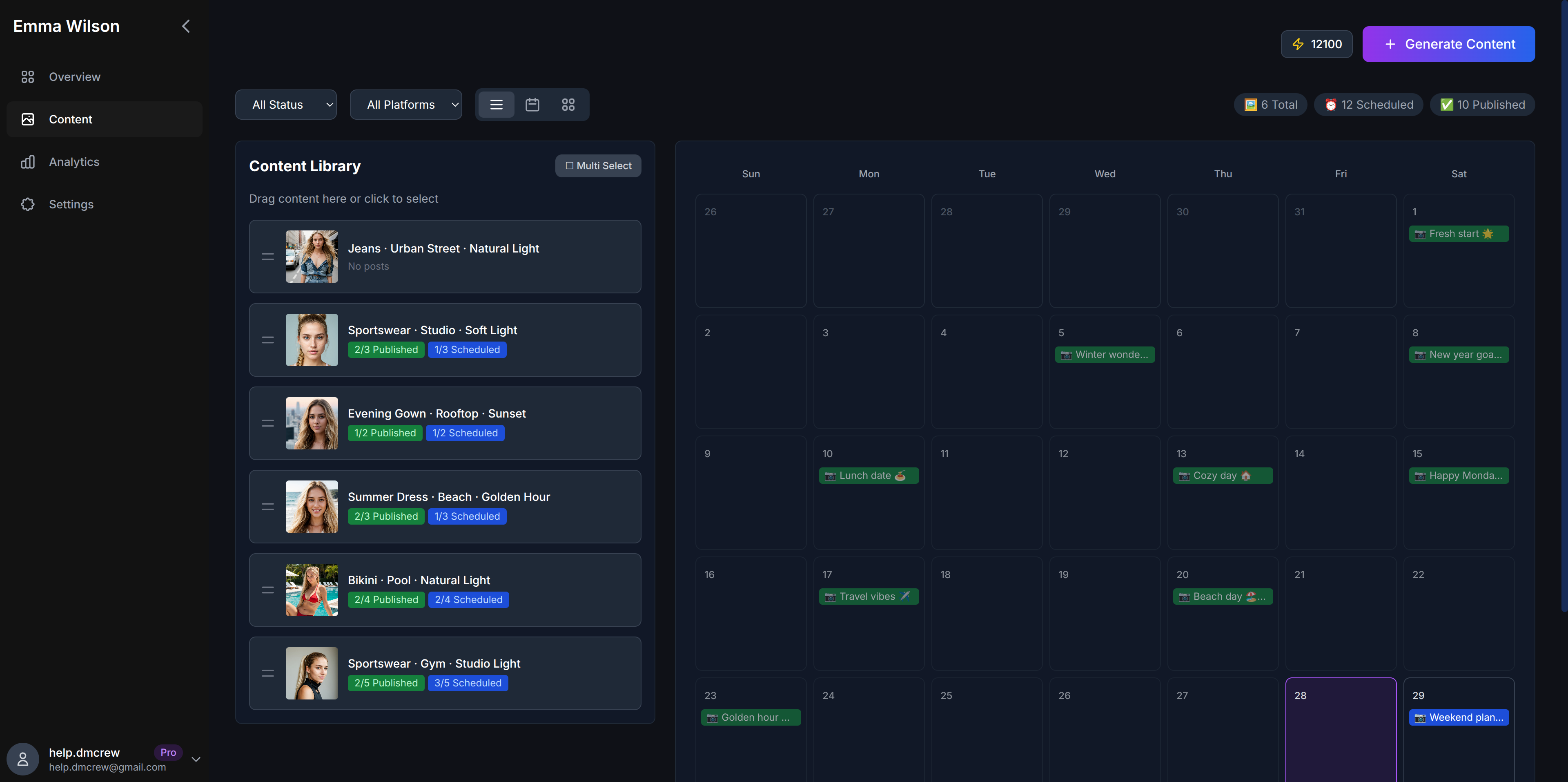Open Settings via the gear icon
The image size is (1568, 782).
coord(28,204)
